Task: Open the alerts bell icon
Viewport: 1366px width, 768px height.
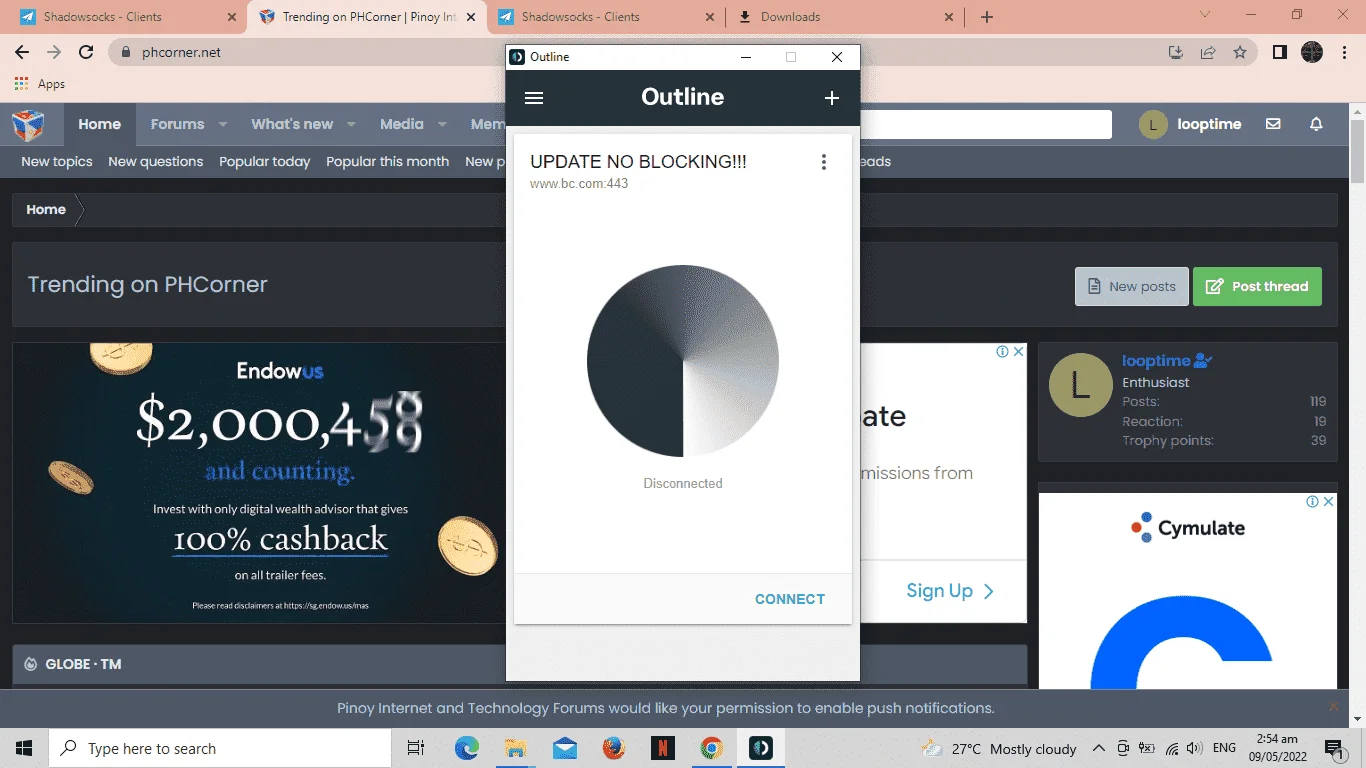Action: click(1316, 124)
